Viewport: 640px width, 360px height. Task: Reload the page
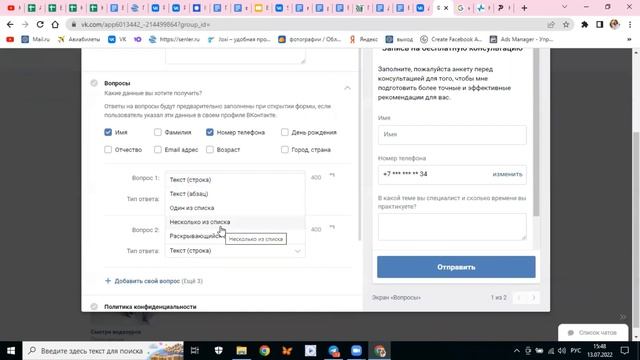pyautogui.click(x=40, y=24)
